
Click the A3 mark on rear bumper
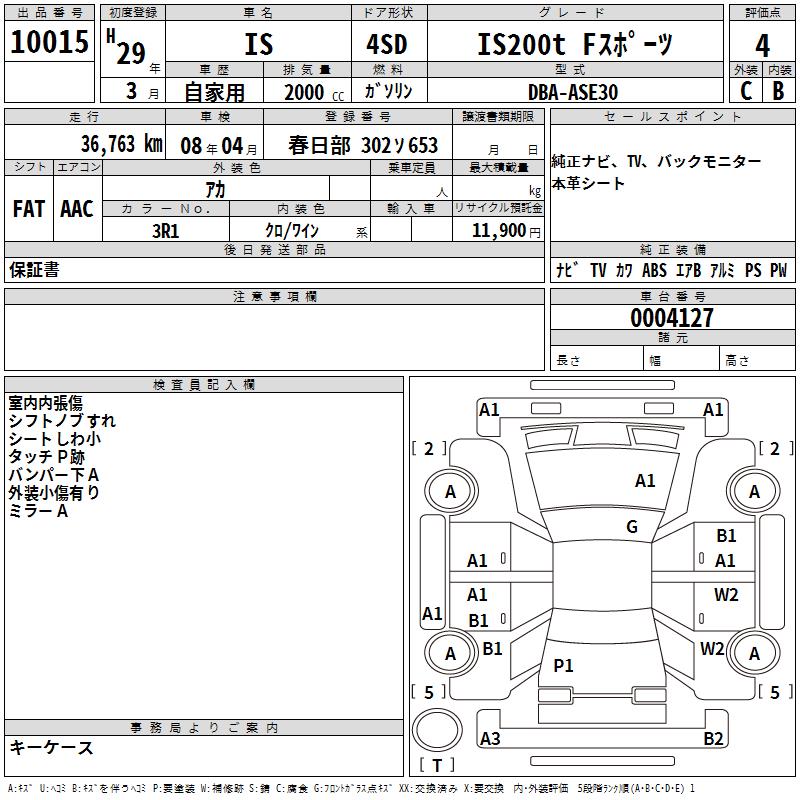[490, 738]
